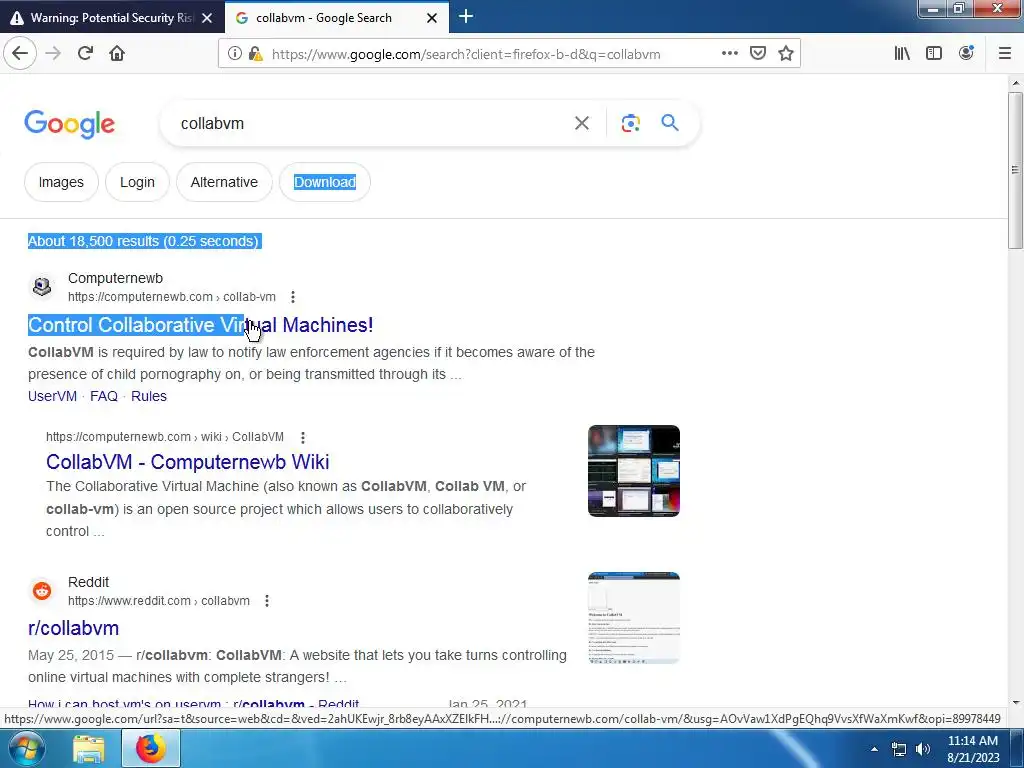This screenshot has width=1024, height=768.
Task: Clear the search box with X
Action: [x=582, y=123]
